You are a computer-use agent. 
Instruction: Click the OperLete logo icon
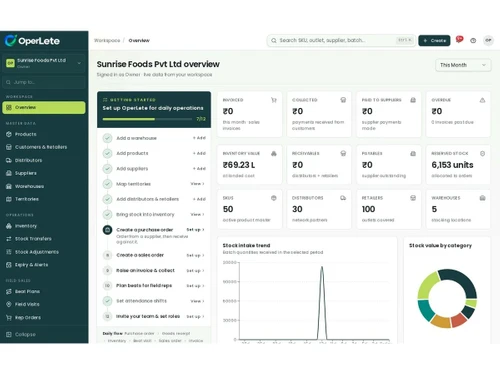click(x=10, y=40)
